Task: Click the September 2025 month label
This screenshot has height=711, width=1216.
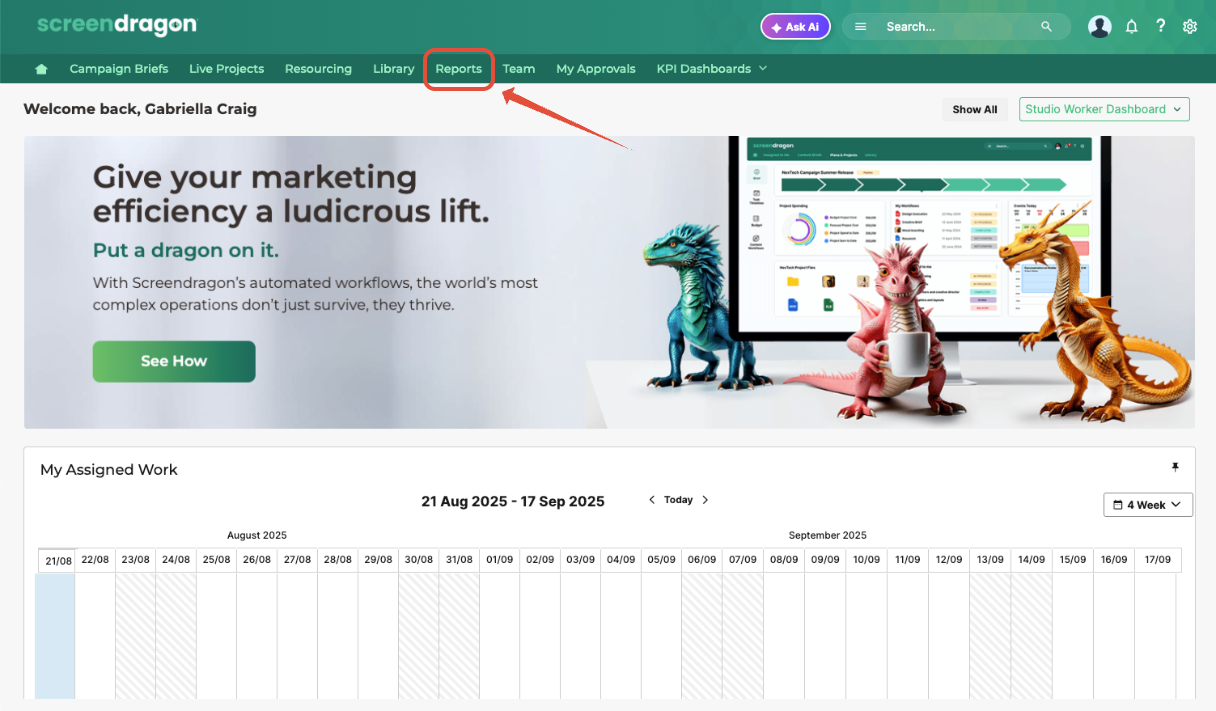Action: [x=827, y=535]
